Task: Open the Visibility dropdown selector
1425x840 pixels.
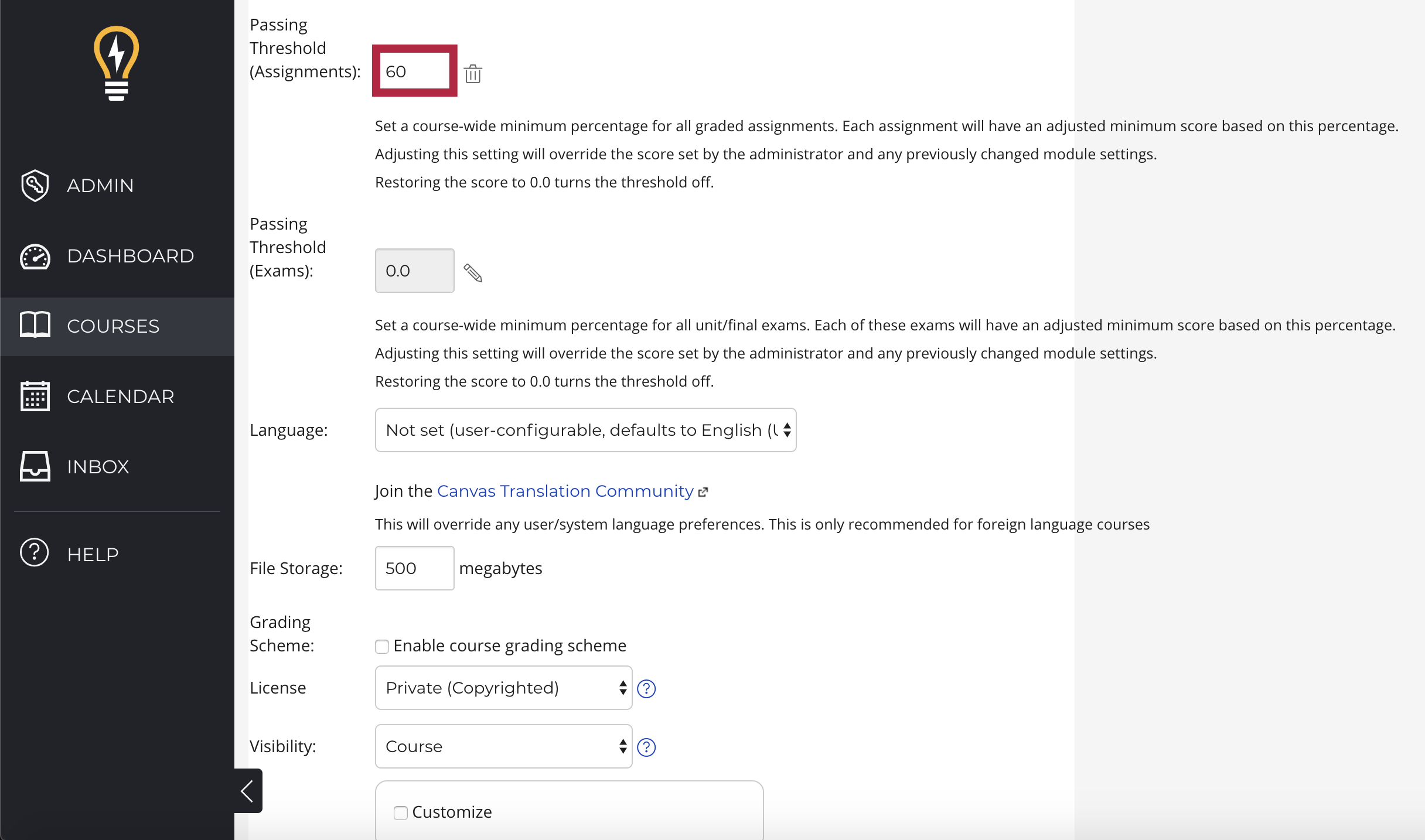Action: (504, 746)
